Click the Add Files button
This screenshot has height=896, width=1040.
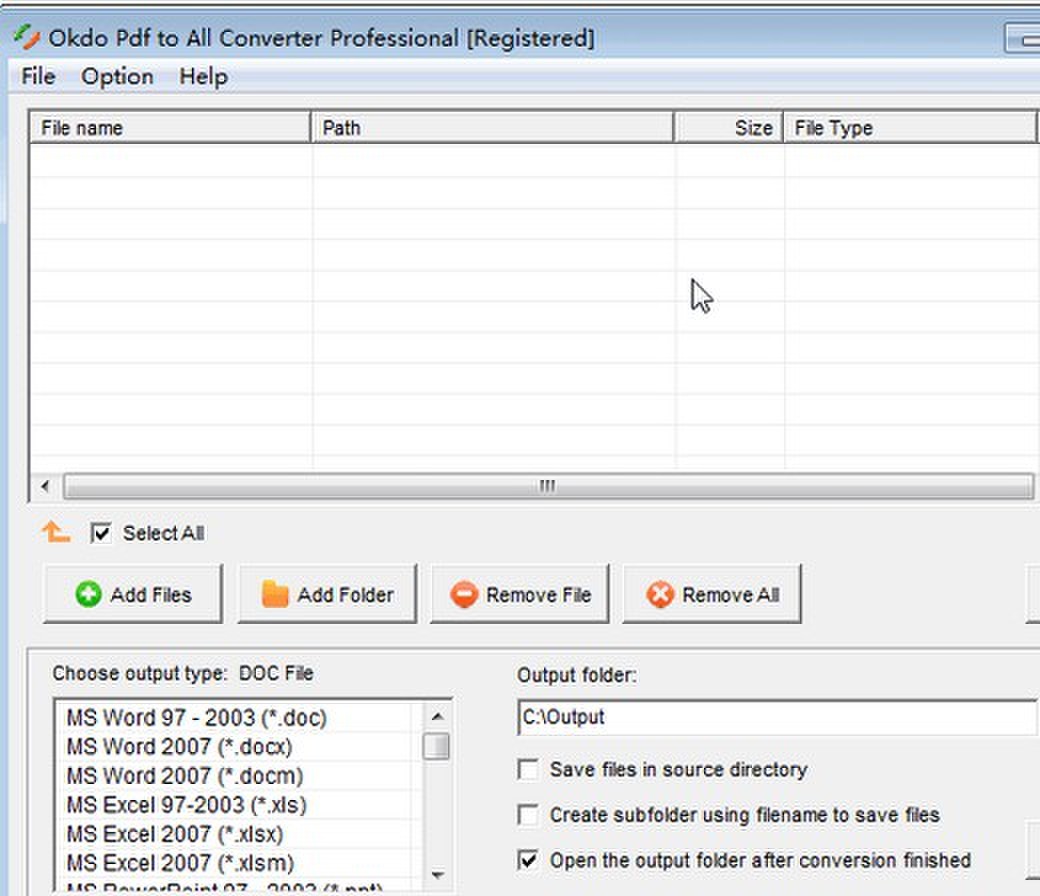click(133, 594)
